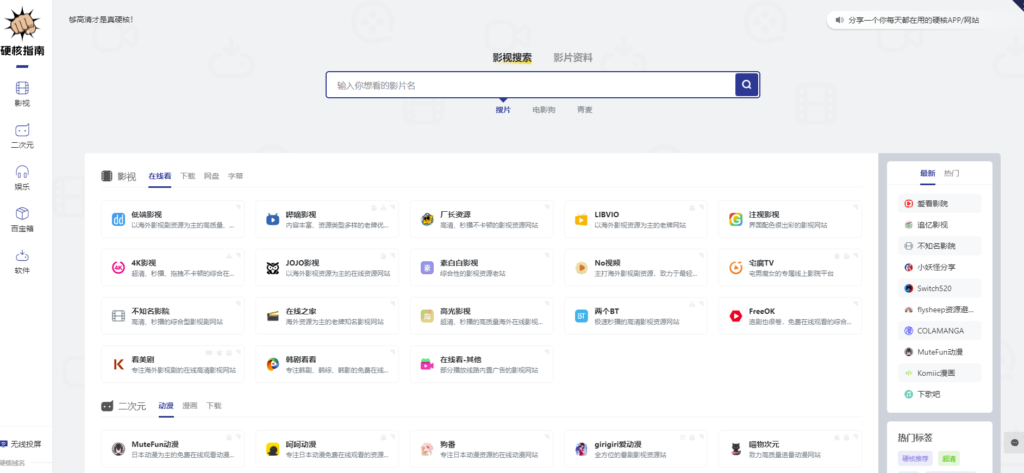The height and width of the screenshot is (473, 1024).
Task: Open the 不知名影院 card in the 影视 grid
Action: 173,316
